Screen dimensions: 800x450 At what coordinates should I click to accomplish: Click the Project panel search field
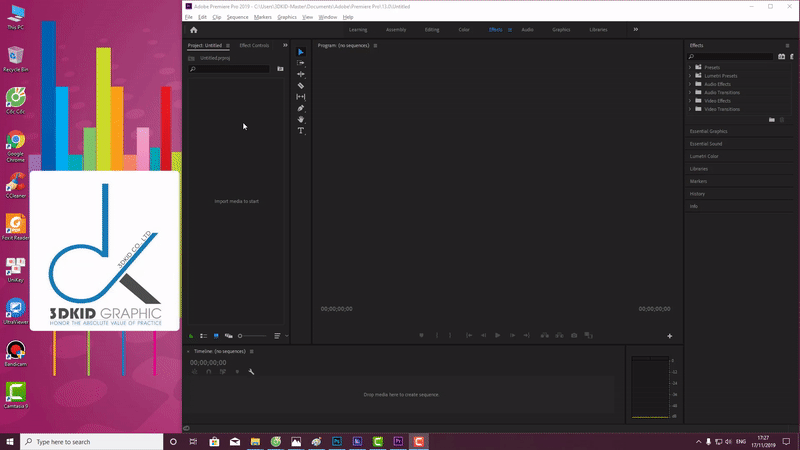pos(229,69)
